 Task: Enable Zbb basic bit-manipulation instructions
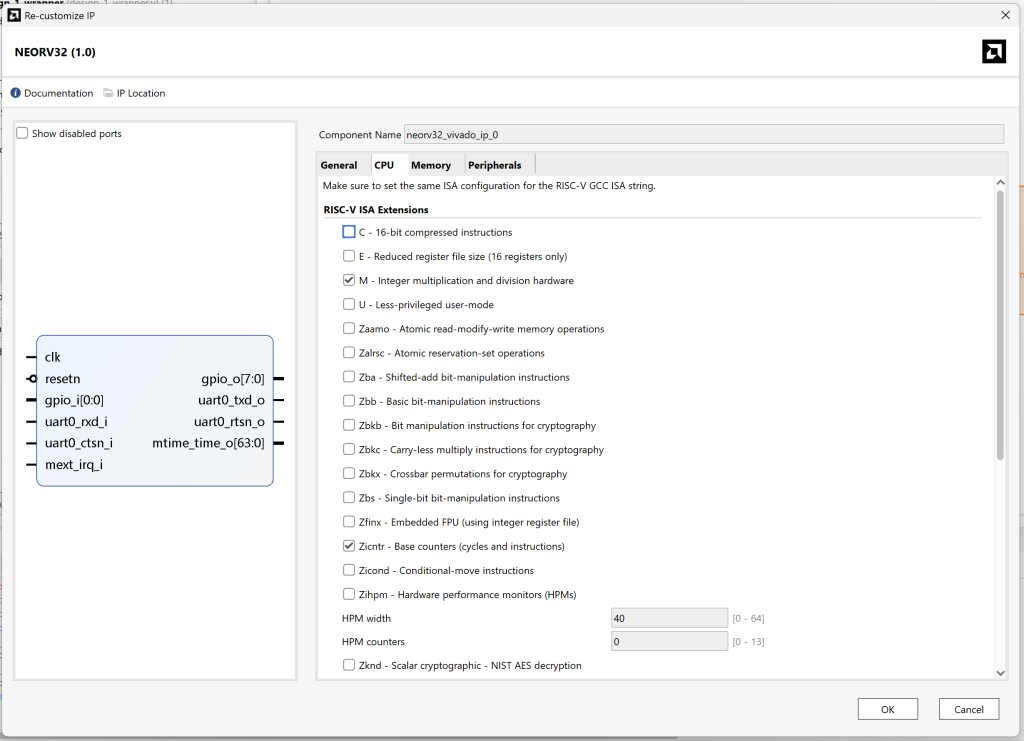pos(349,401)
